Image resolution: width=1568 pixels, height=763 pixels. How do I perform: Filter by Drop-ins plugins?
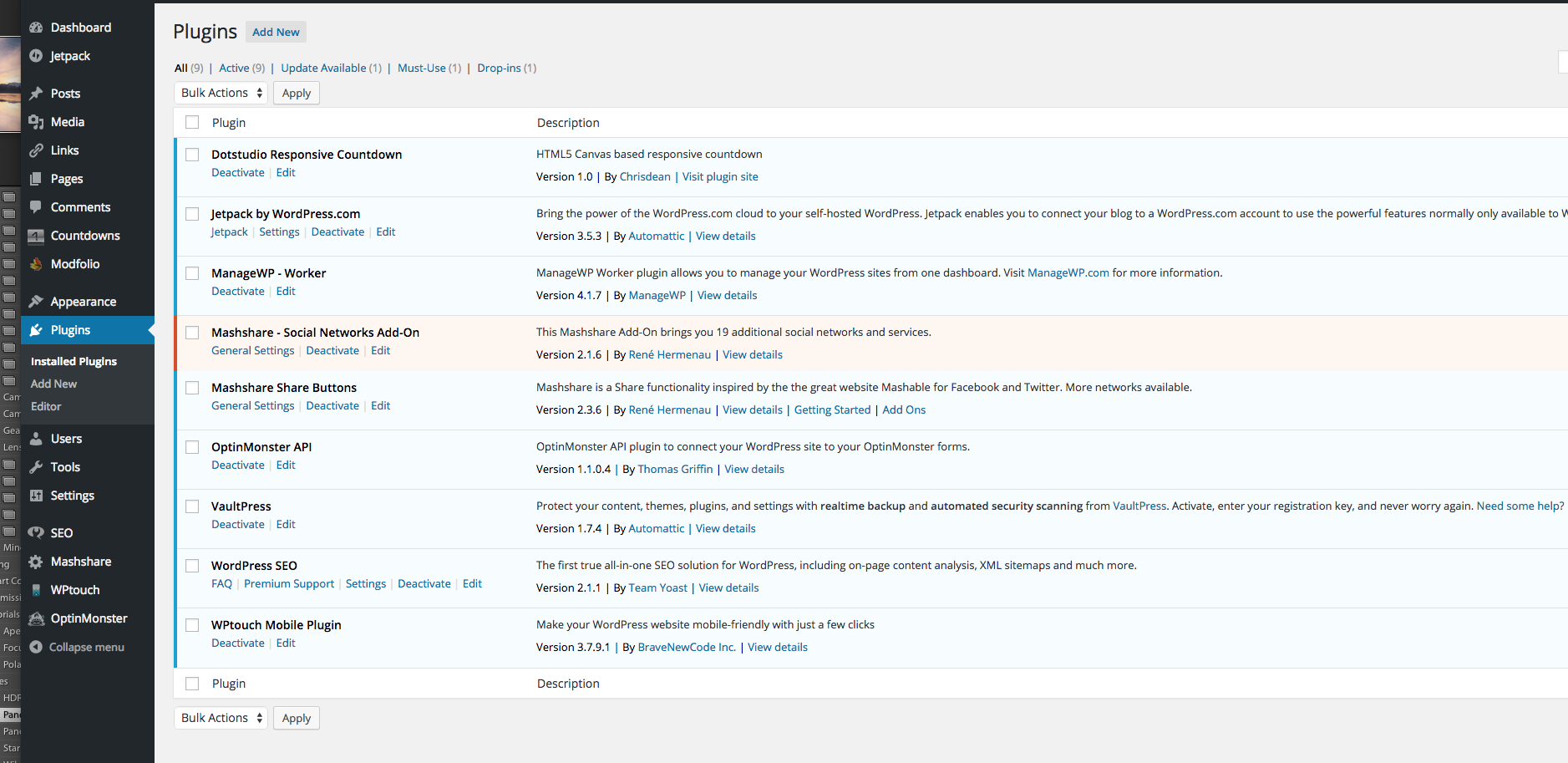499,68
